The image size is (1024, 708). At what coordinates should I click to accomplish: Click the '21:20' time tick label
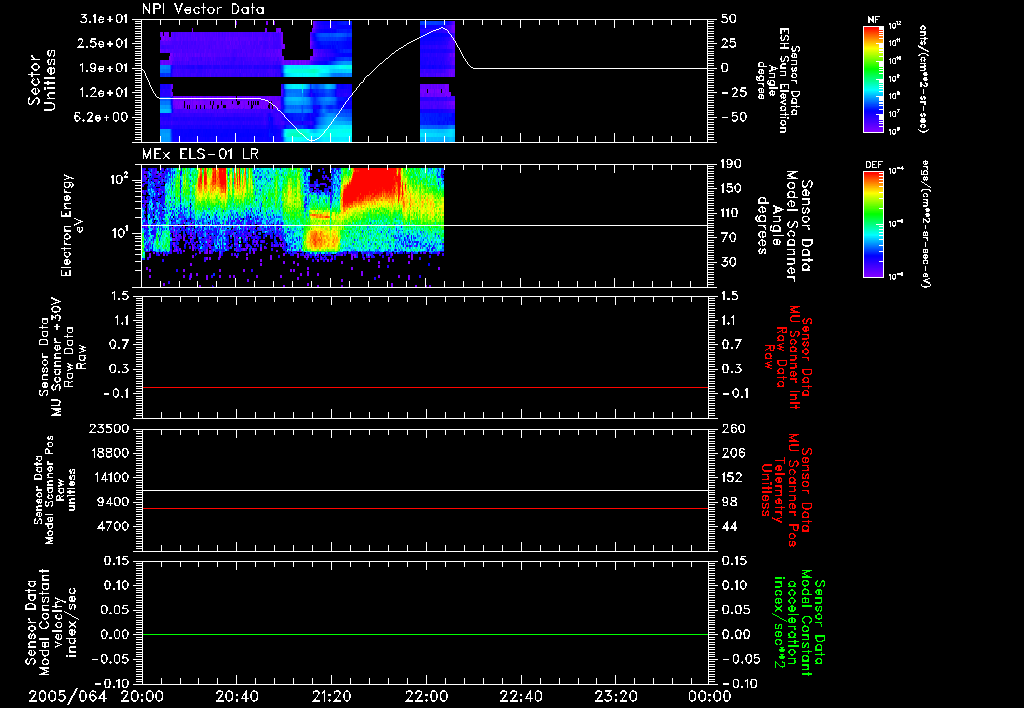[x=332, y=697]
